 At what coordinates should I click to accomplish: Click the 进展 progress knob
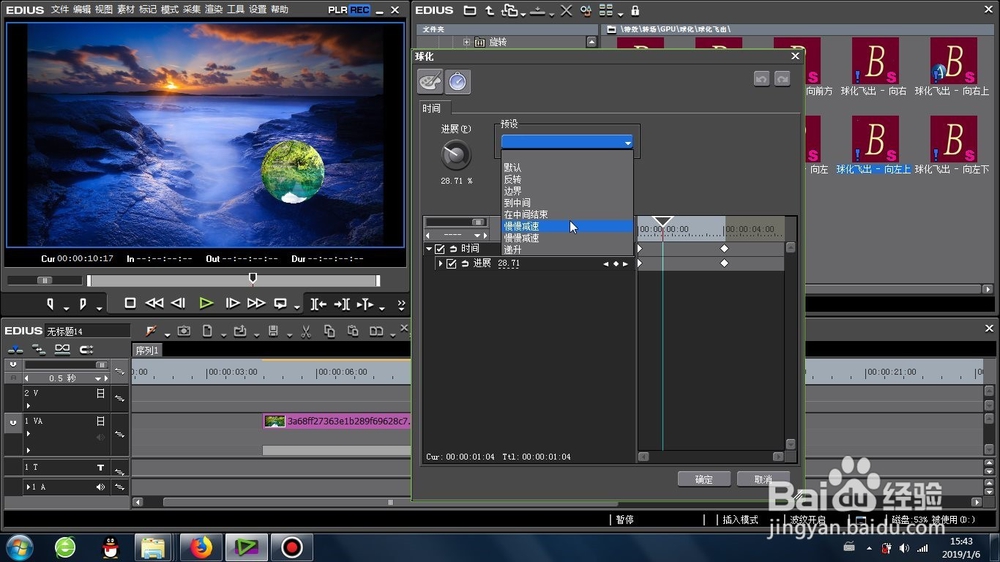click(455, 154)
